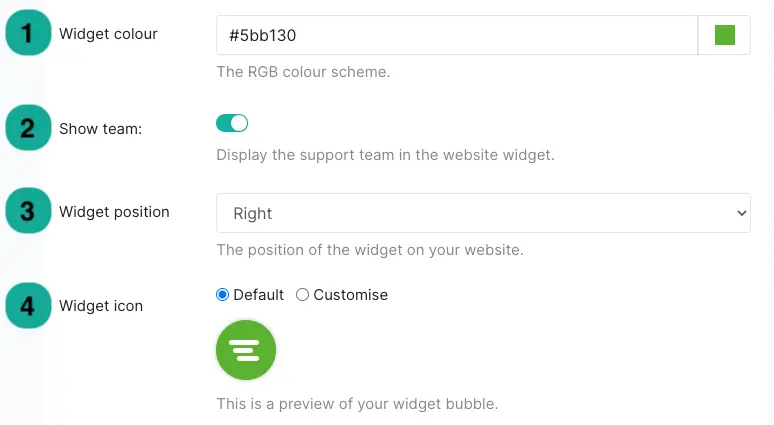Click the Right option text in select
Screen dimensions: 774x425
pyautogui.click(x=253, y=213)
